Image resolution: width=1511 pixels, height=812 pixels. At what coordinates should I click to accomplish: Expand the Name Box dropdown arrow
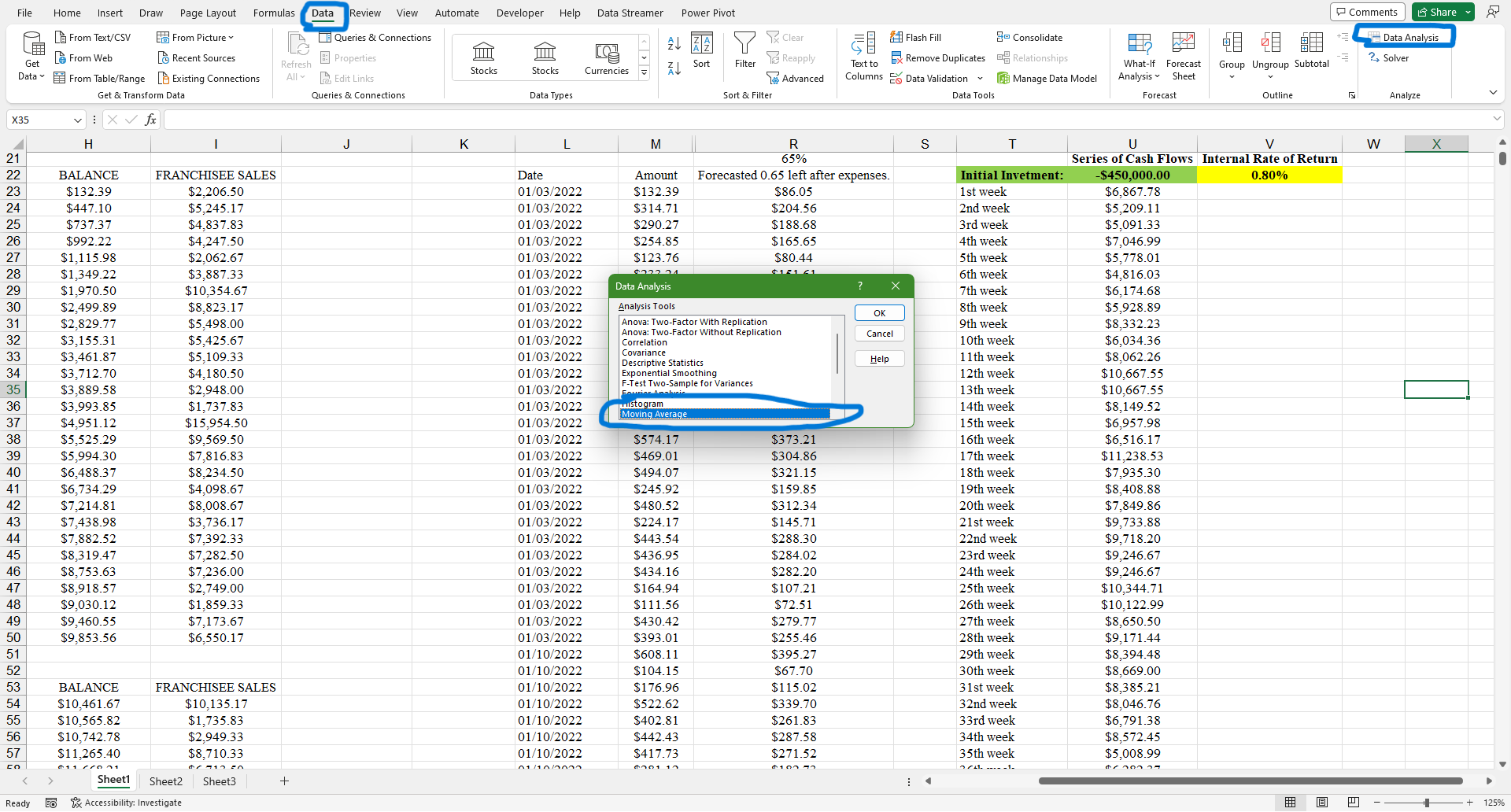(77, 120)
